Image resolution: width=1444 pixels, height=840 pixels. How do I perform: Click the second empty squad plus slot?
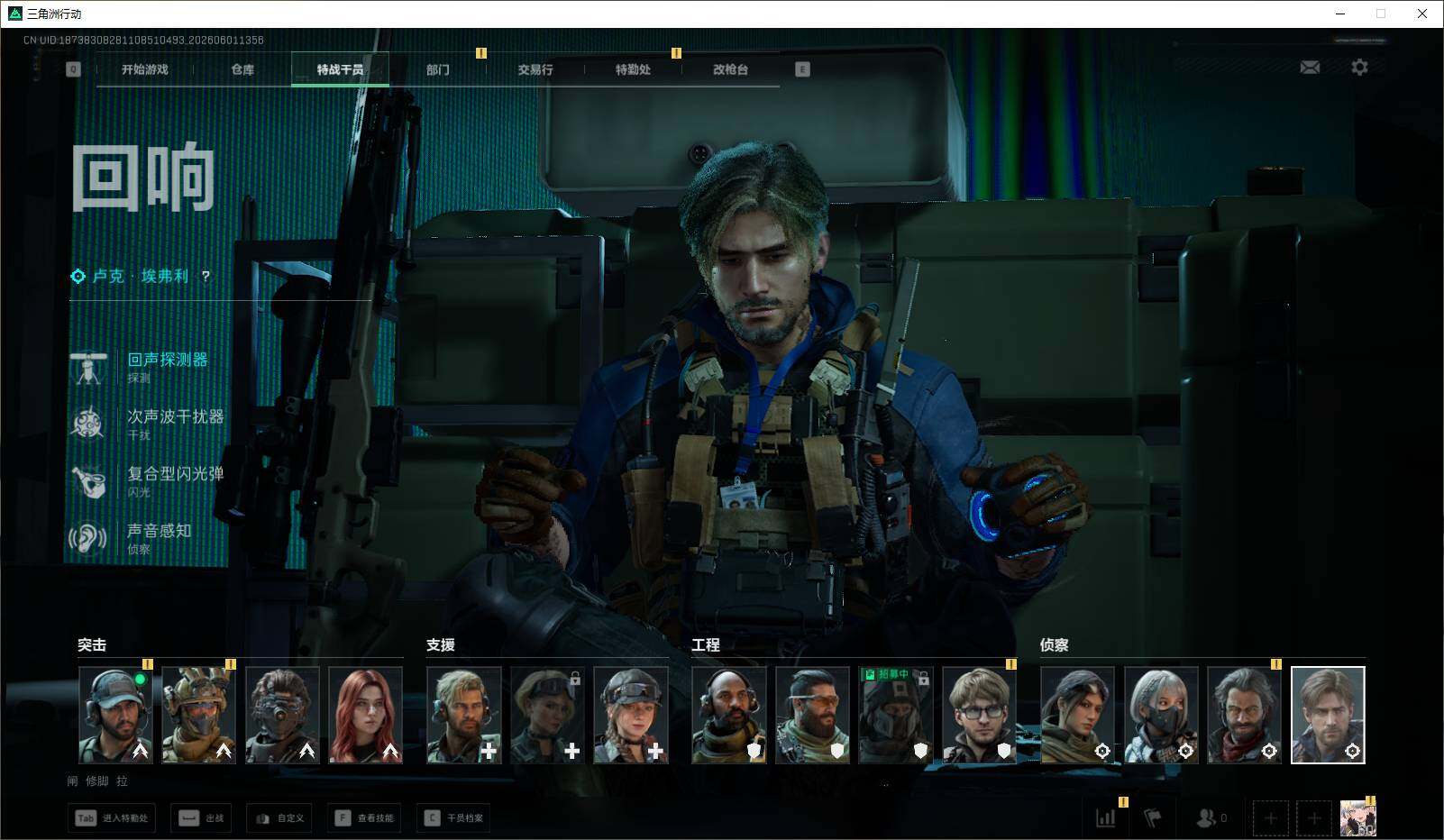(1314, 818)
